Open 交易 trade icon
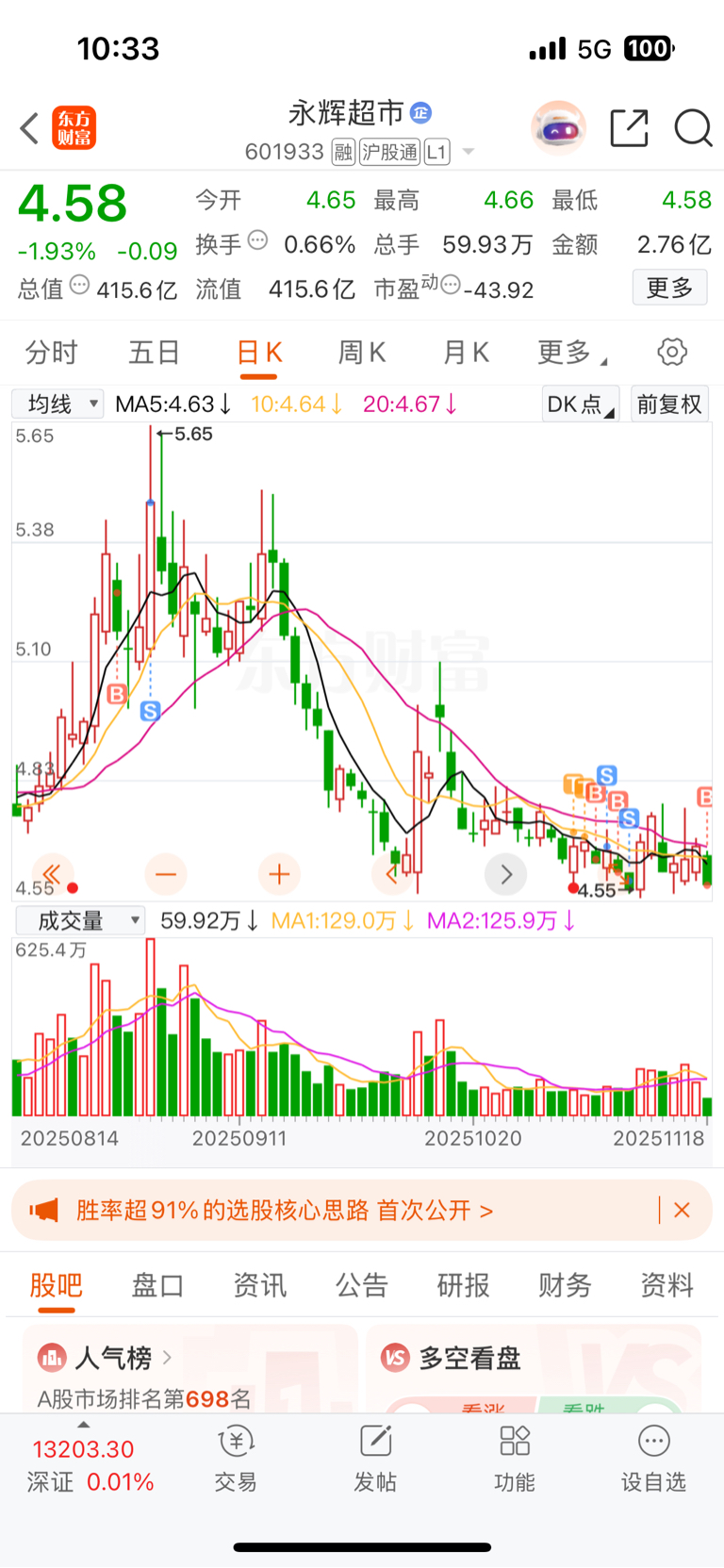This screenshot has height=1568, width=724. point(236,1441)
